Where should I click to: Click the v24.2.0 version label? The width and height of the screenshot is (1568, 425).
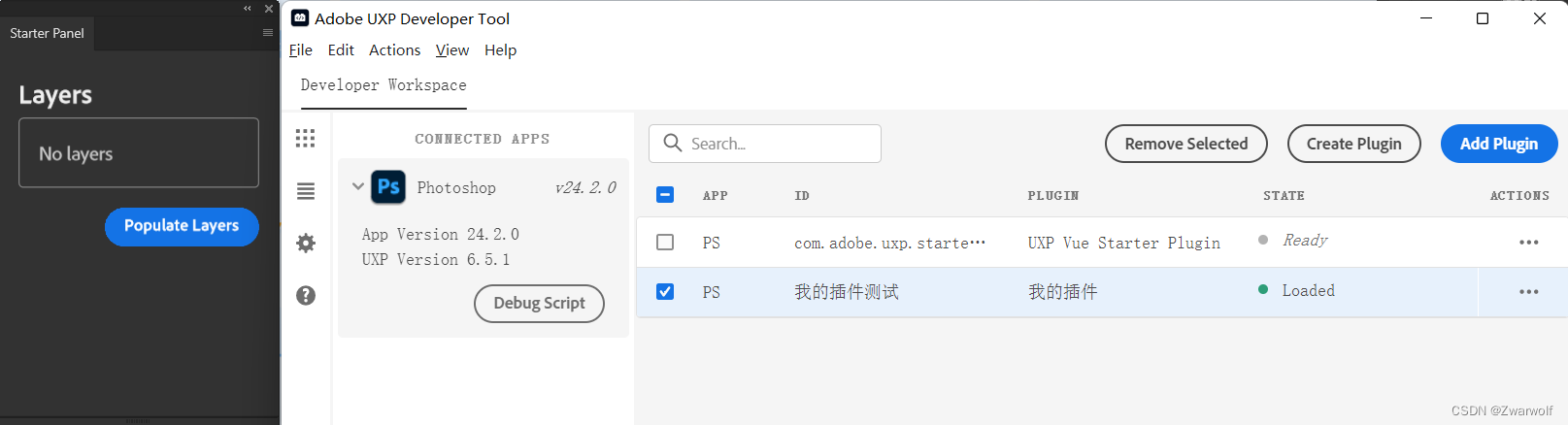point(585,187)
